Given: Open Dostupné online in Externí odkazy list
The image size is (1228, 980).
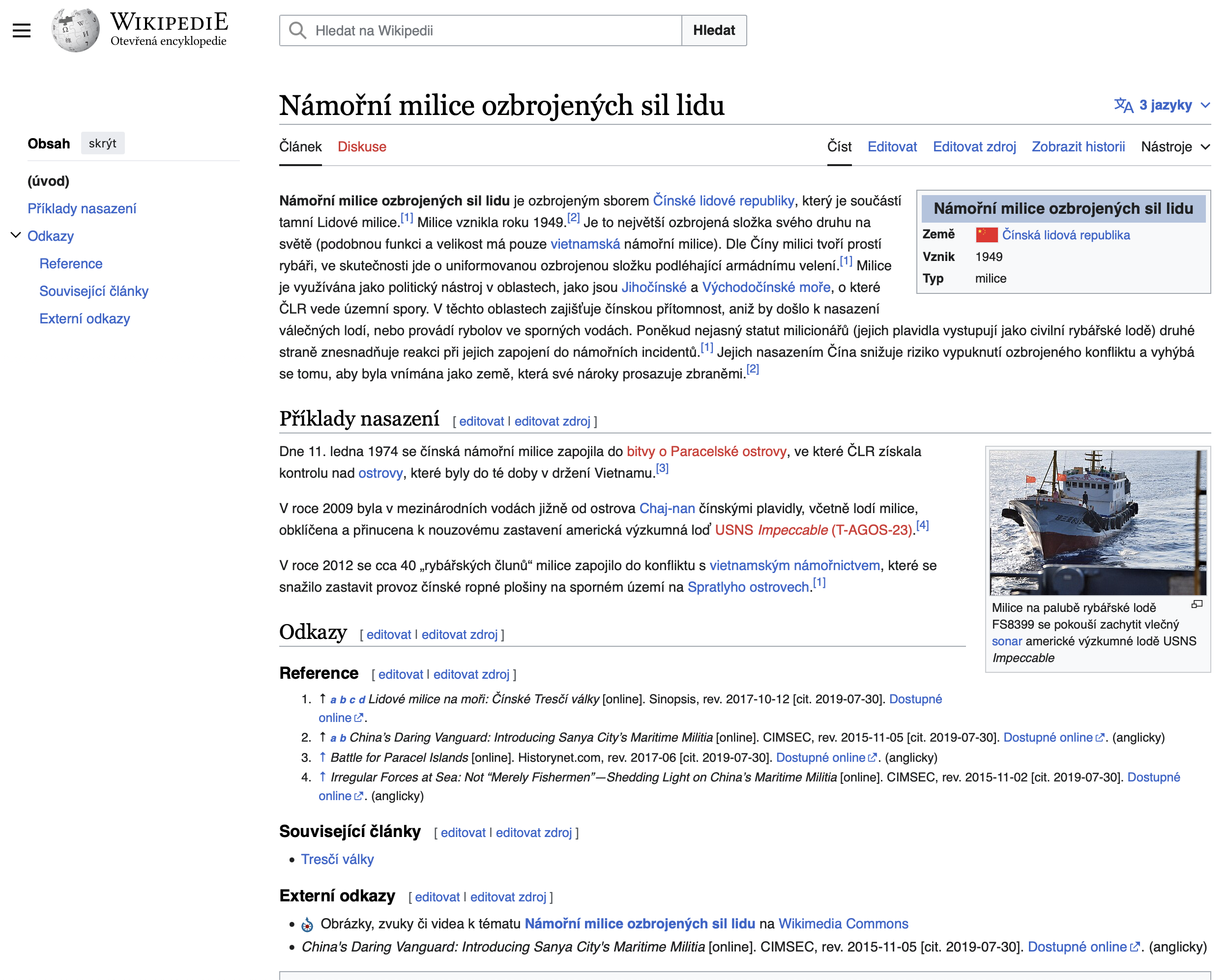Looking at the screenshot, I should (1083, 947).
